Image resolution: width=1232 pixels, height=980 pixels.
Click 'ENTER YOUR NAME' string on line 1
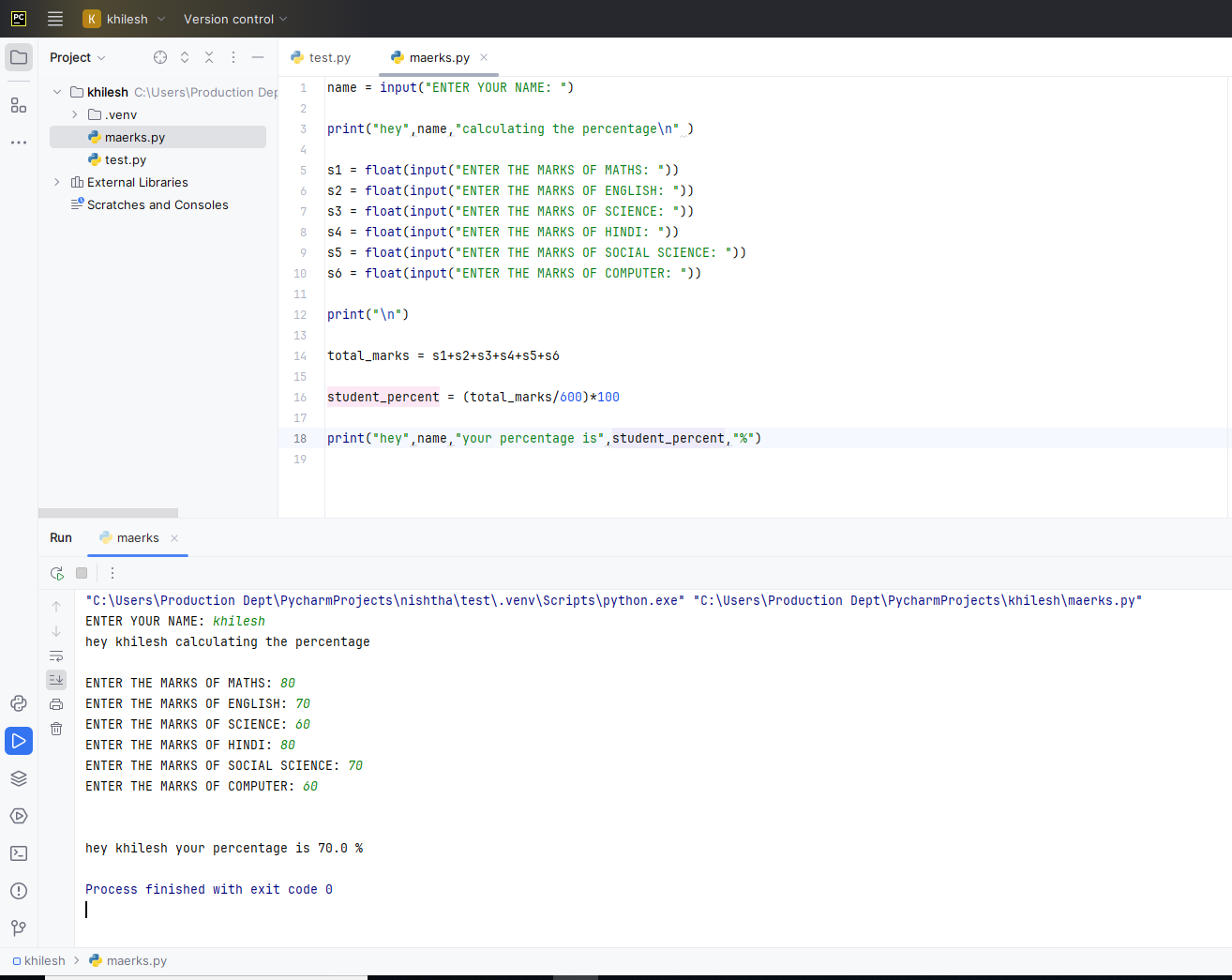click(x=496, y=87)
